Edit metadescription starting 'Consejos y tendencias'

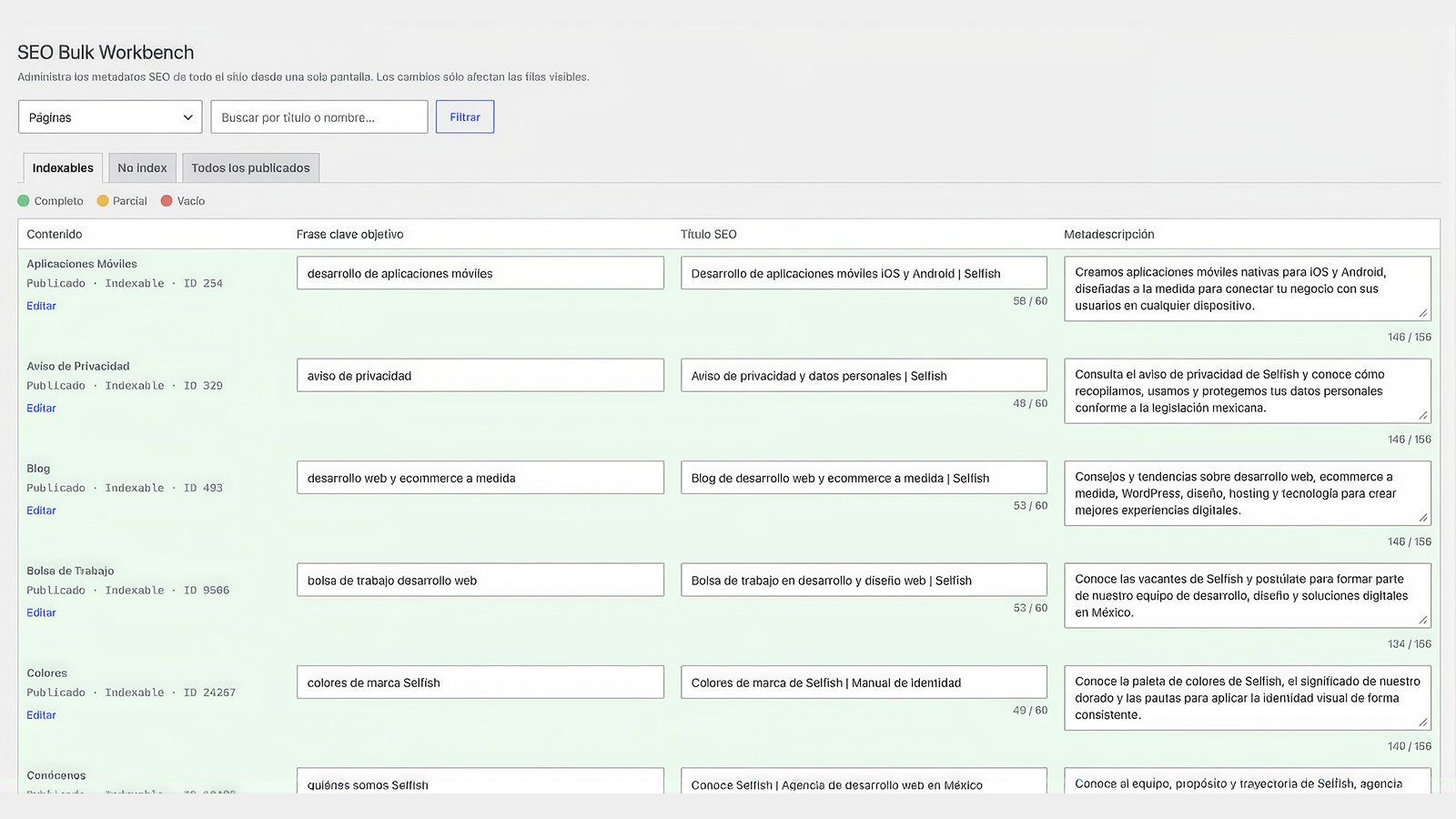tap(1248, 493)
